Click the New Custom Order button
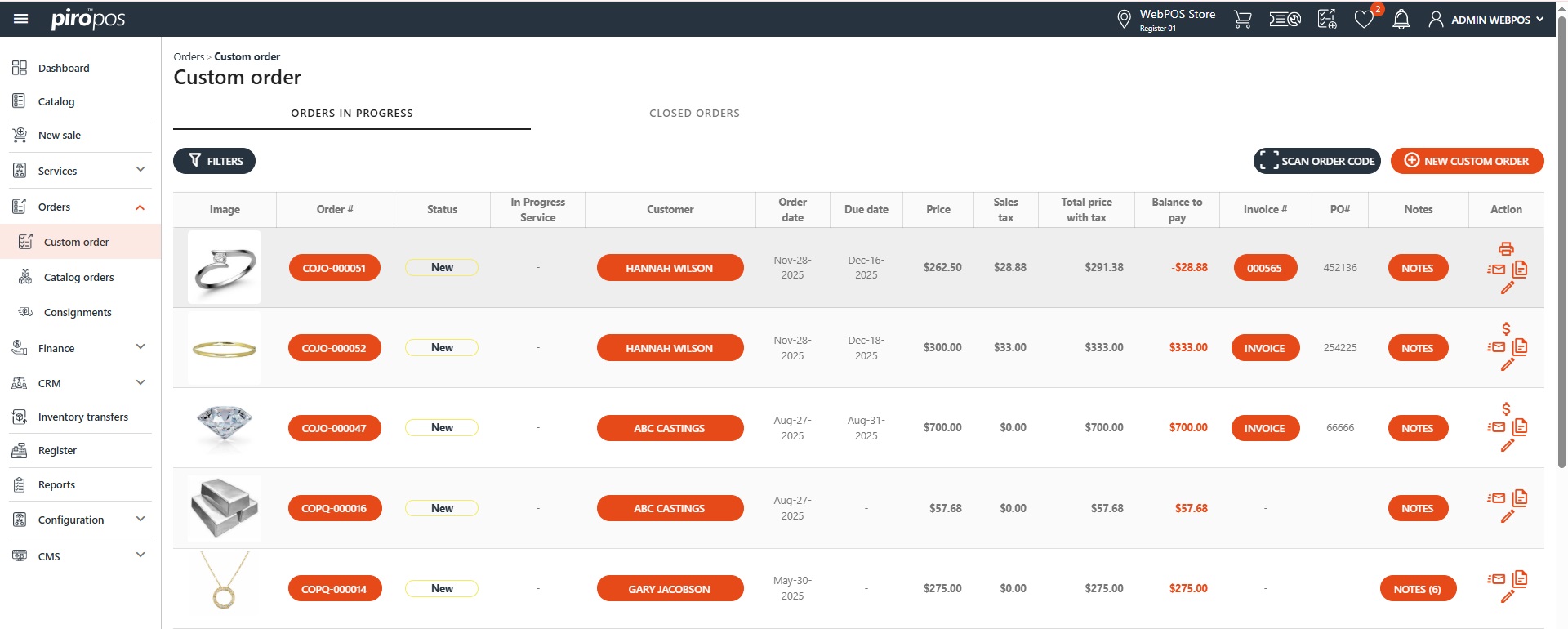Screen dimensions: 1568x629 [x=1467, y=161]
